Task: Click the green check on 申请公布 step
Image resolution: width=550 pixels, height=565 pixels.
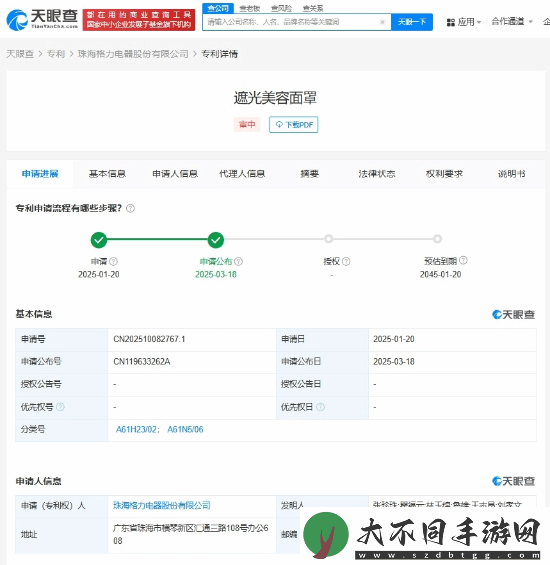Action: [x=216, y=240]
